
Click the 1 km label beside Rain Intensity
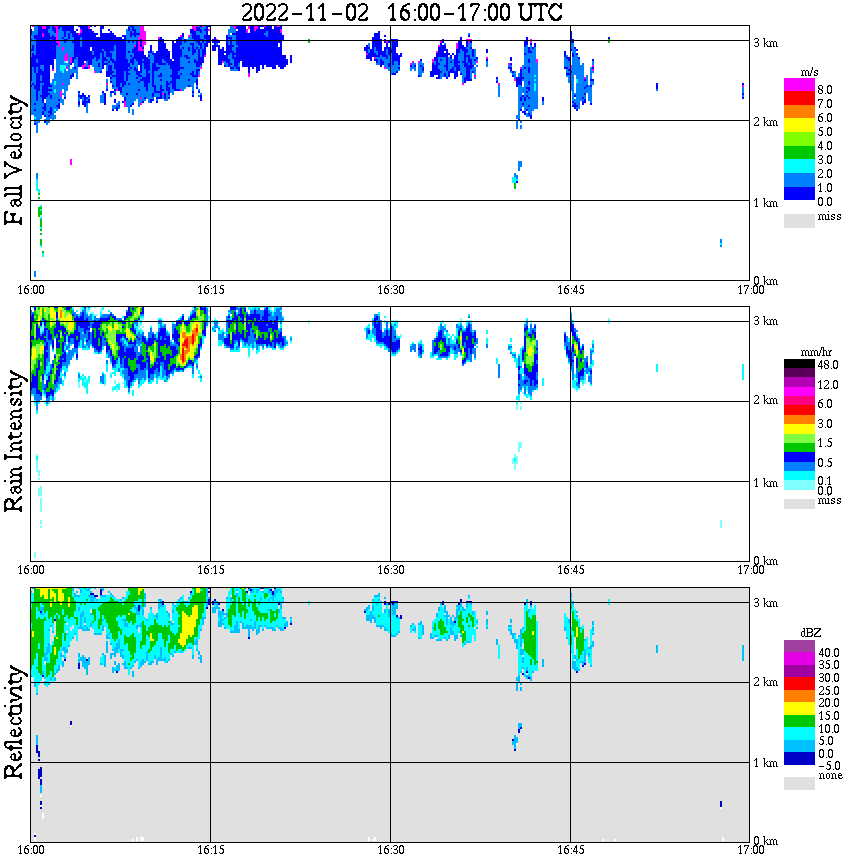(765, 483)
